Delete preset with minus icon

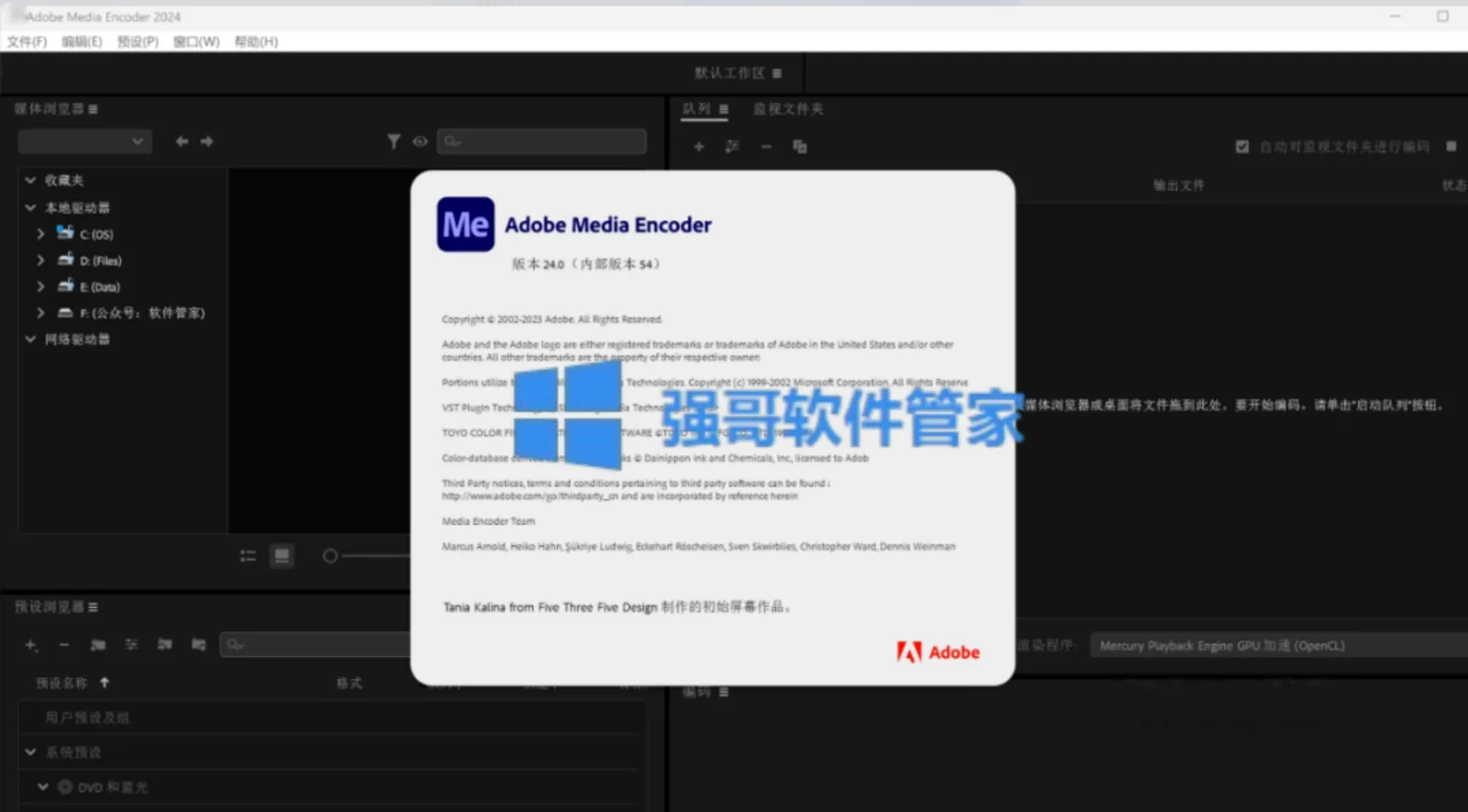(x=63, y=646)
